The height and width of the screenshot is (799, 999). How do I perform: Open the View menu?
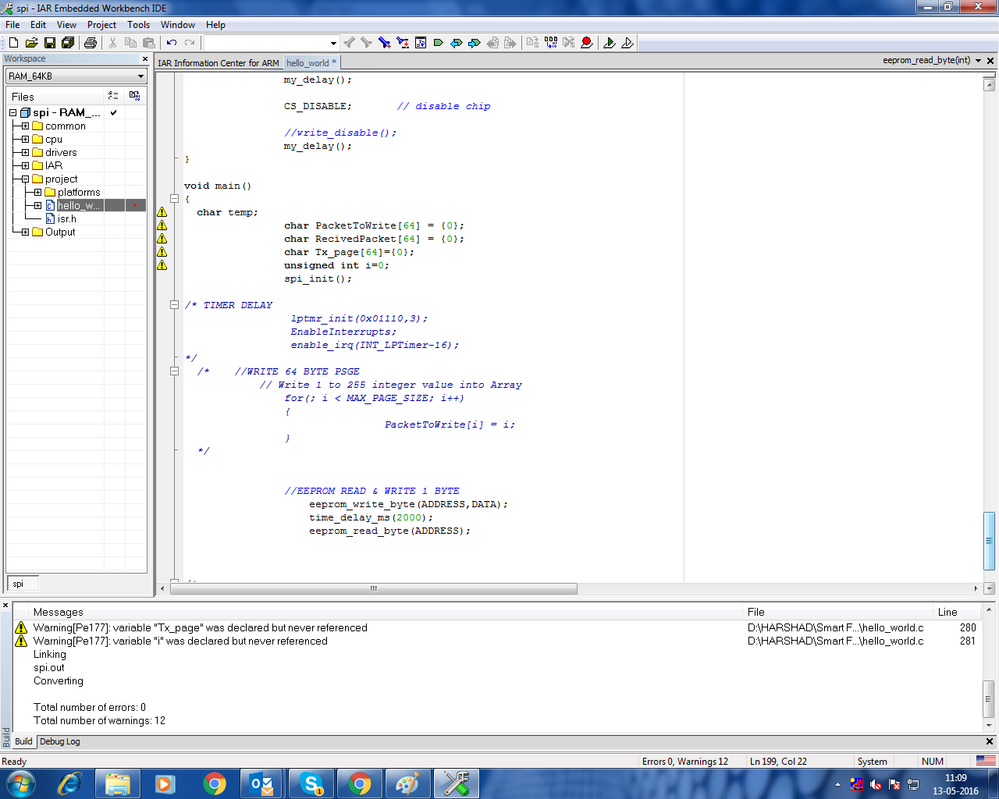click(66, 25)
